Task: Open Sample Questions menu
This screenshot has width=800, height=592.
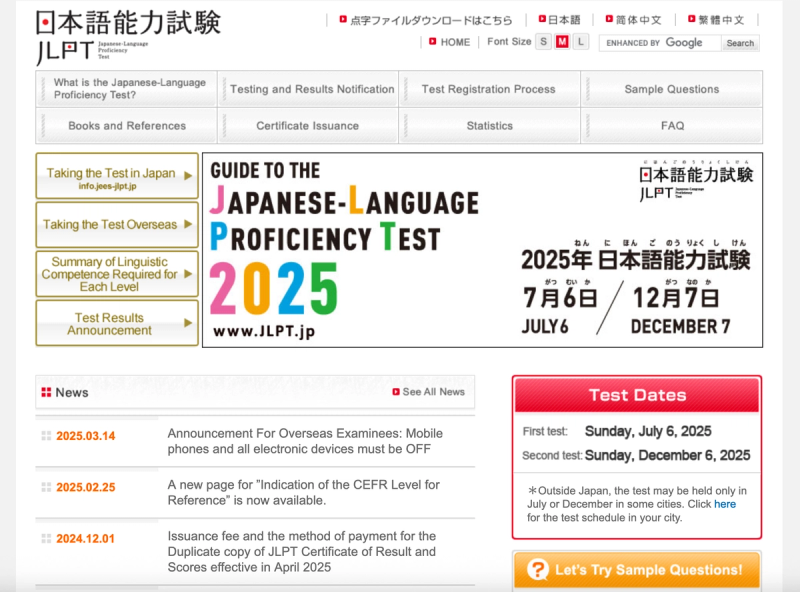Action: pyautogui.click(x=672, y=89)
